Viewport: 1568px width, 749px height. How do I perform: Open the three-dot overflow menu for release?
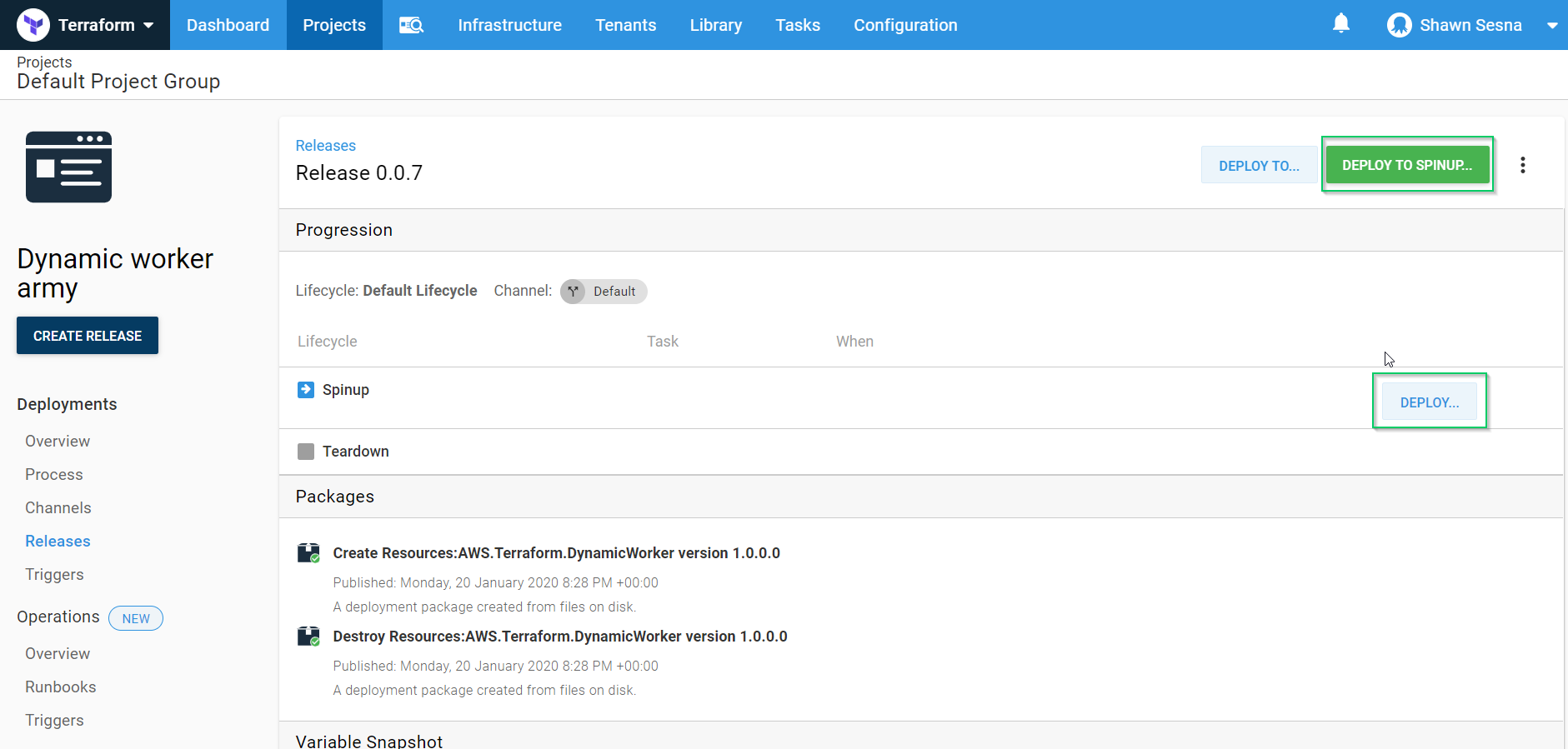coord(1522,165)
